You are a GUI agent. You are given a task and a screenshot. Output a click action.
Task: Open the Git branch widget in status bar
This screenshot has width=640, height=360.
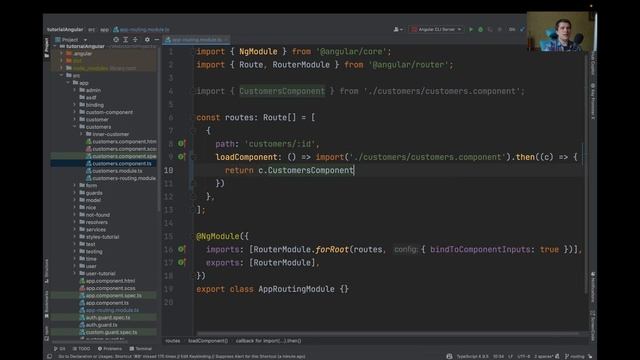(575, 356)
